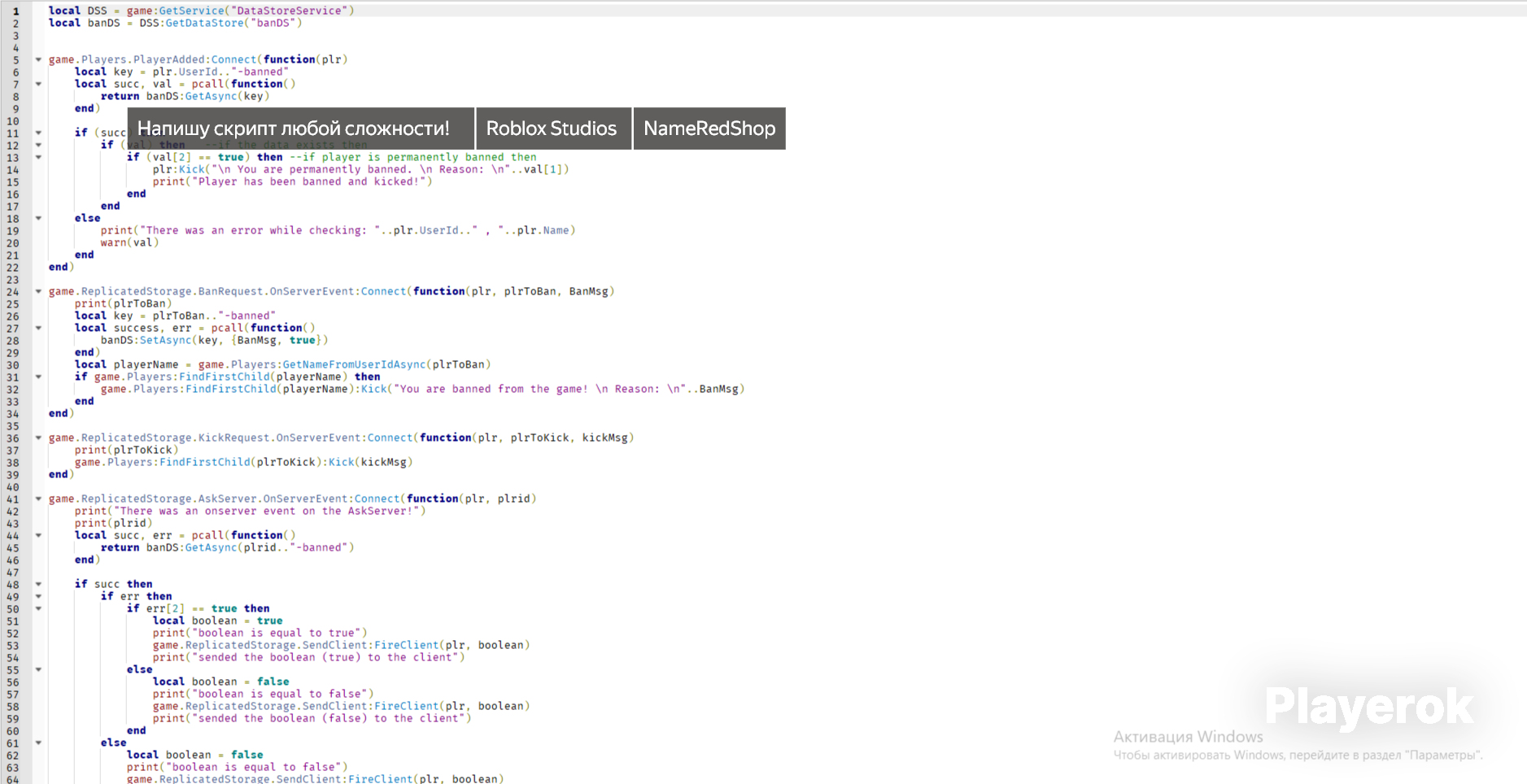Collapse the 'if err then' fold on line 49
The image size is (1527, 784).
coord(38,596)
